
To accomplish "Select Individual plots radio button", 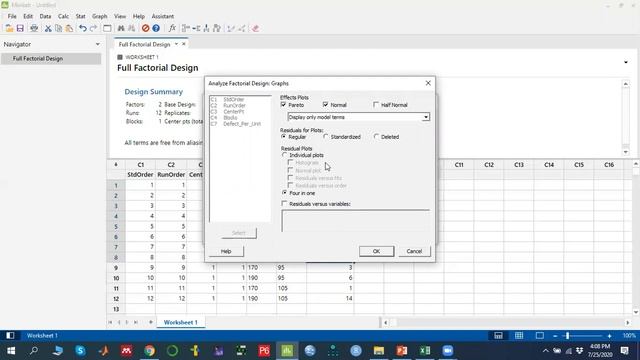I will coord(284,155).
